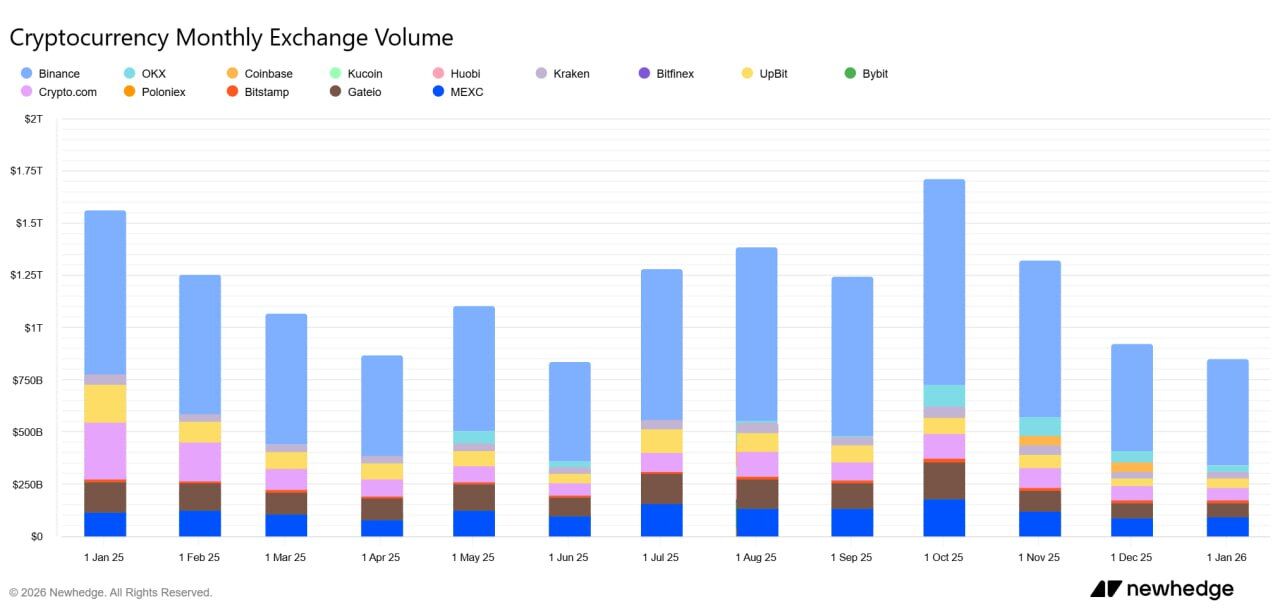Screen dimensions: 1280x616
Task: Click the green Kucoin legend dot
Action: point(335,74)
